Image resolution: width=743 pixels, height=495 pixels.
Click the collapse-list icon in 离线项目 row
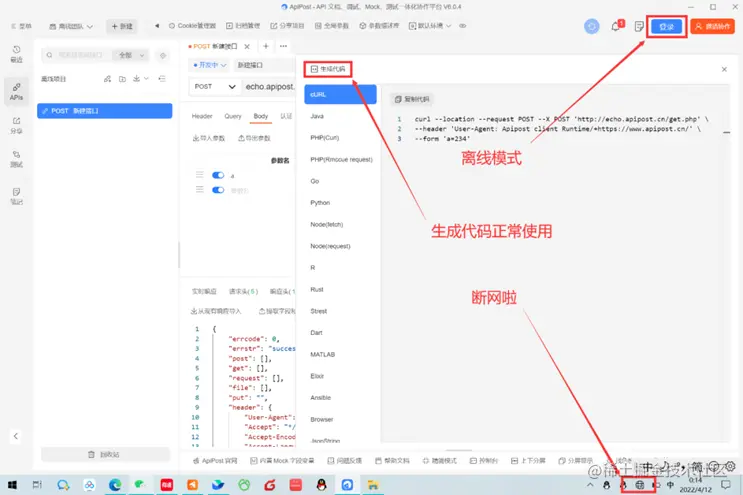tap(162, 79)
